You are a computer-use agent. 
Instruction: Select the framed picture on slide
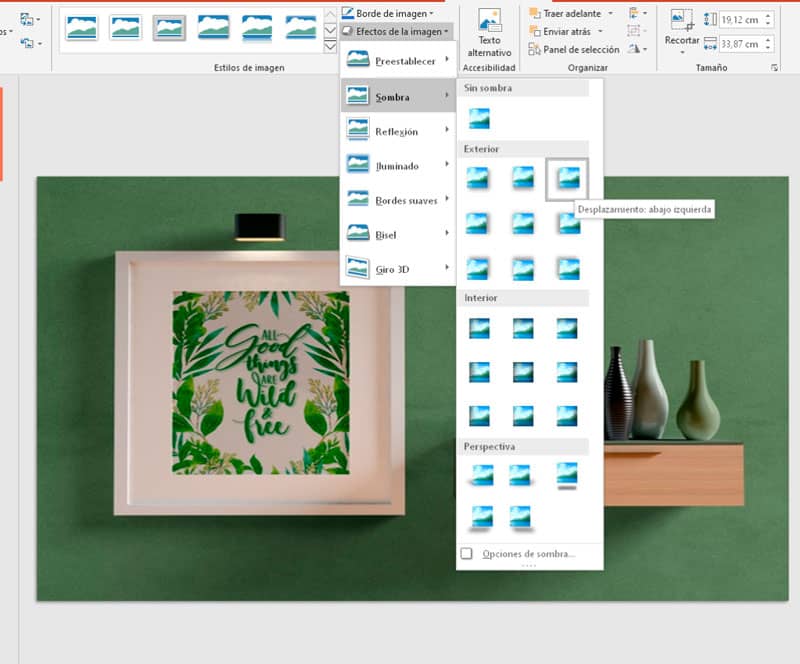click(x=259, y=383)
